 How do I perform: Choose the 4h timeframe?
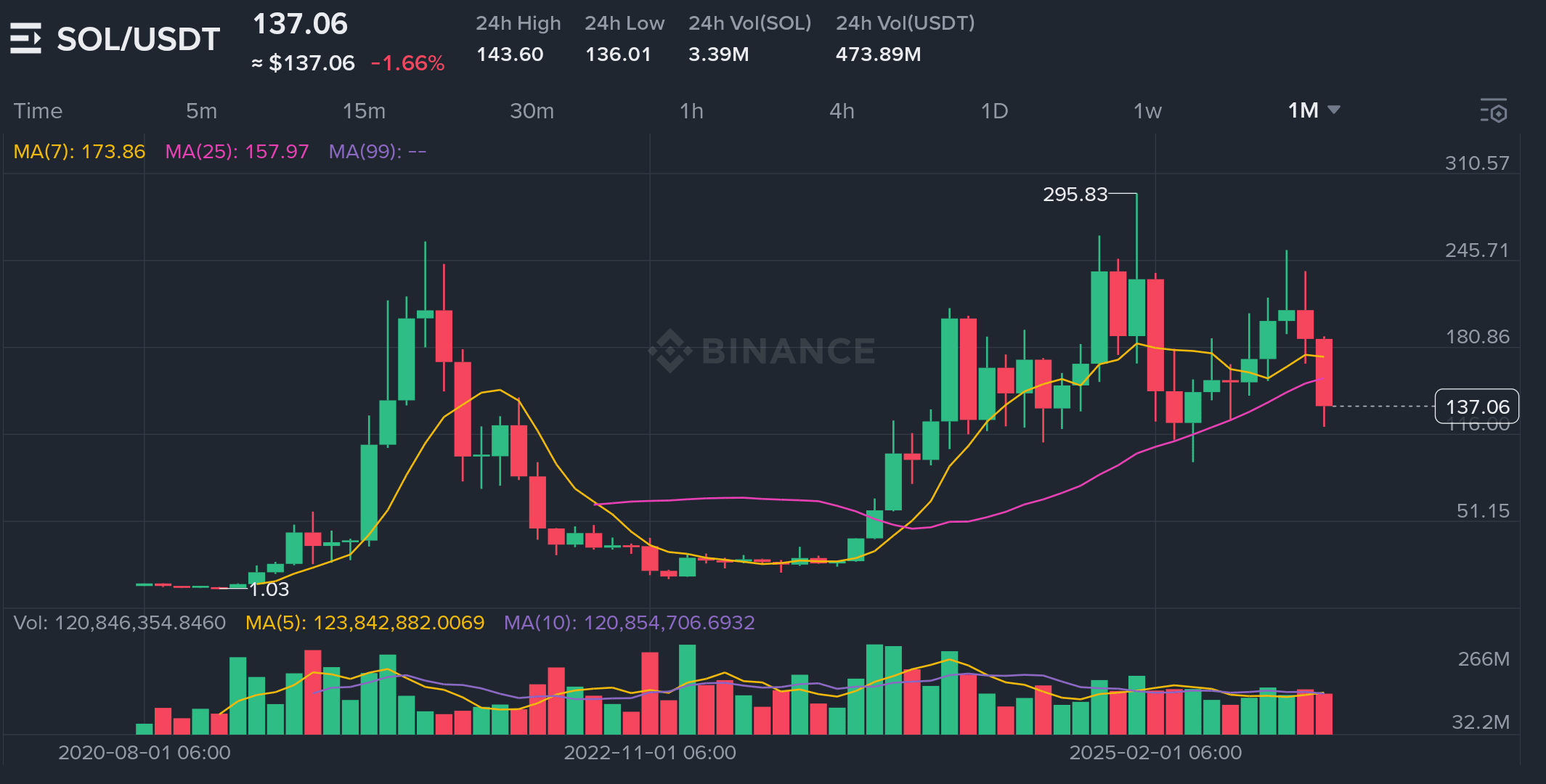[x=842, y=111]
